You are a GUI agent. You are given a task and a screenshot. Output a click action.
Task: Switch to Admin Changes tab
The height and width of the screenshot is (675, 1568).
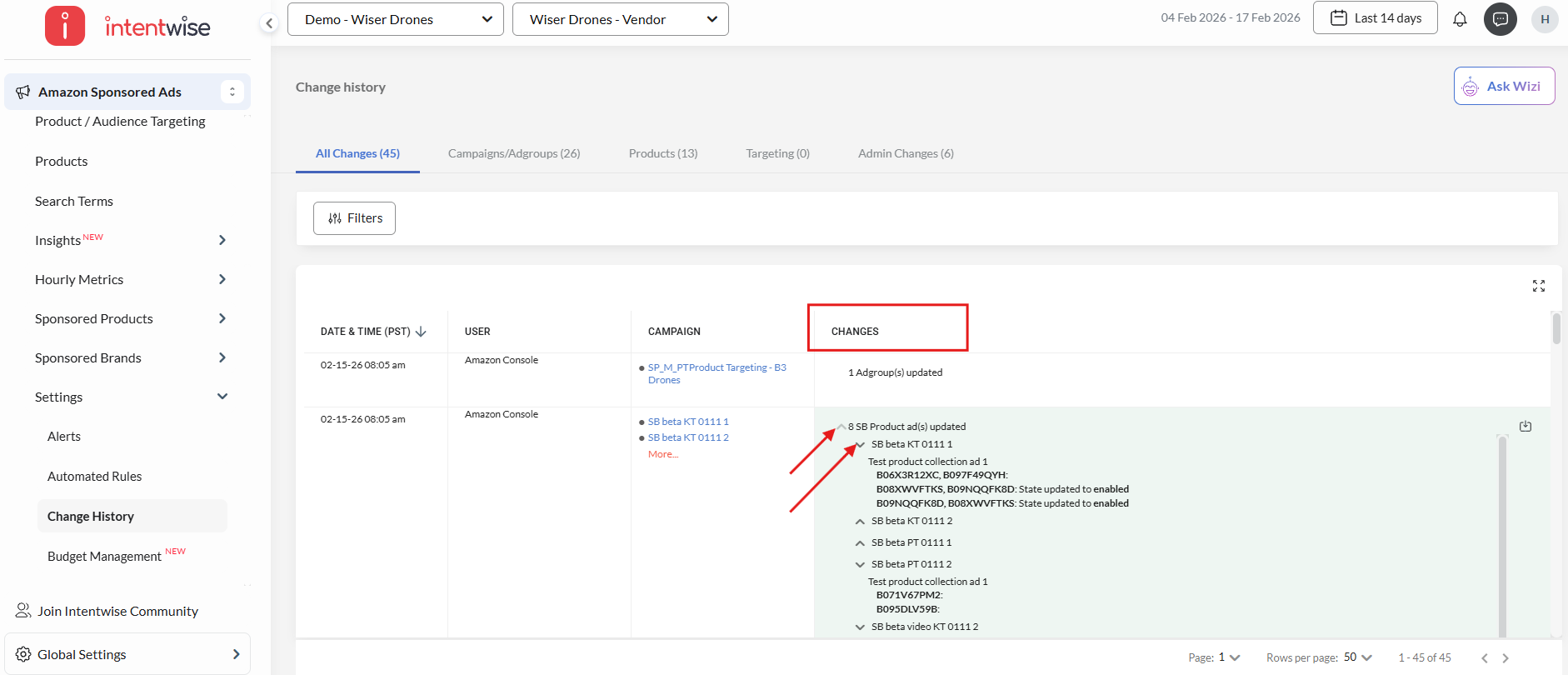[906, 153]
